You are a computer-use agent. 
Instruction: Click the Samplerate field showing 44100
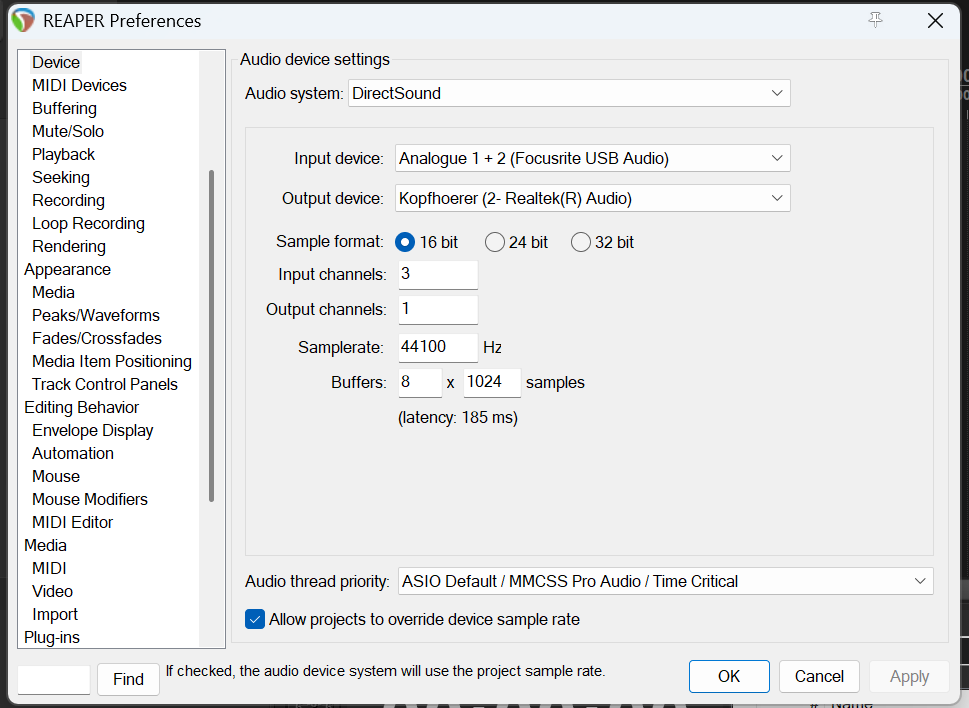point(438,347)
